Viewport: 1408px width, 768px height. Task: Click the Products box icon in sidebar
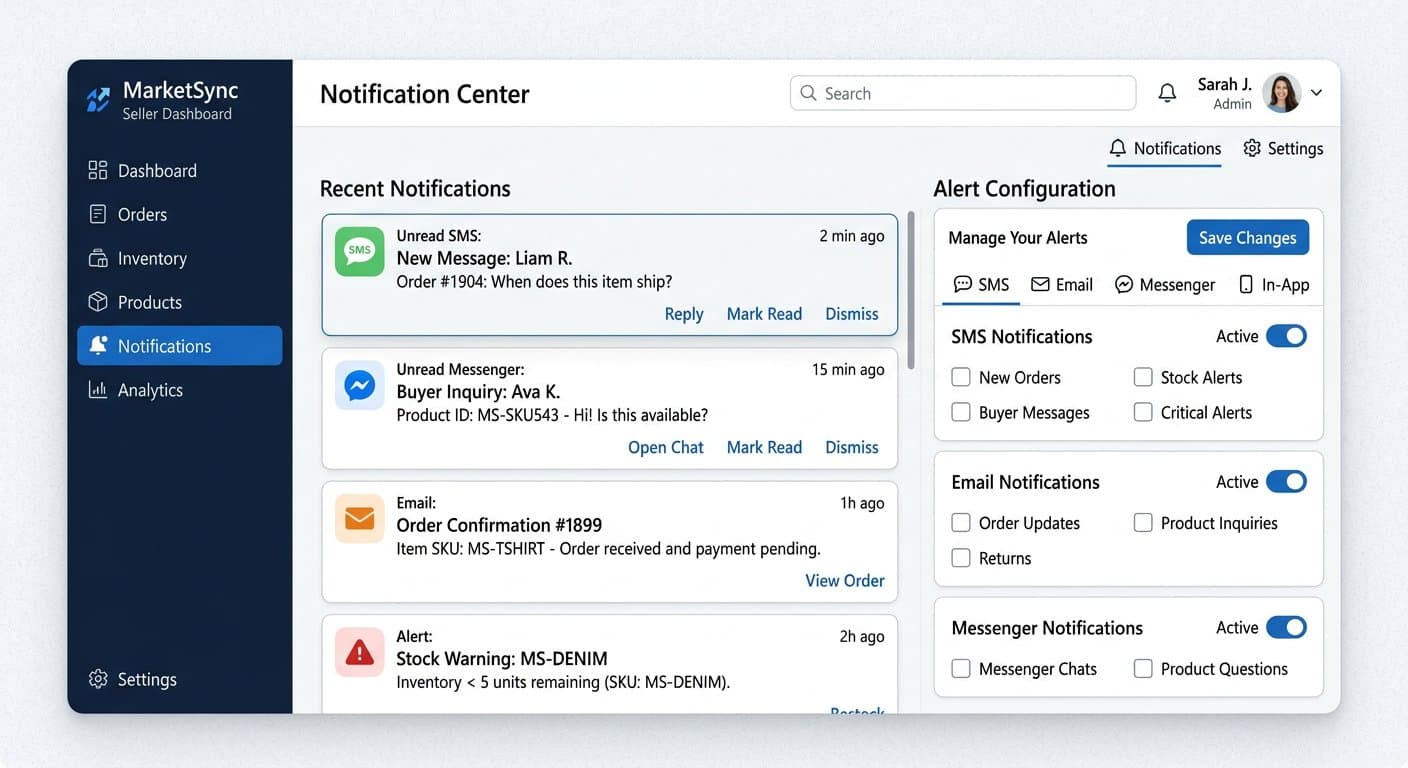pos(97,302)
